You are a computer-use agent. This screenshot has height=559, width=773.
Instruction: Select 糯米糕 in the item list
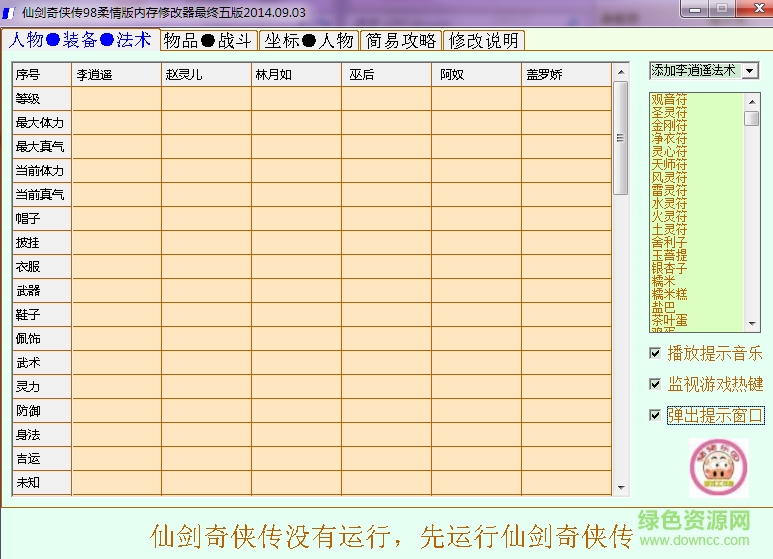coord(669,294)
